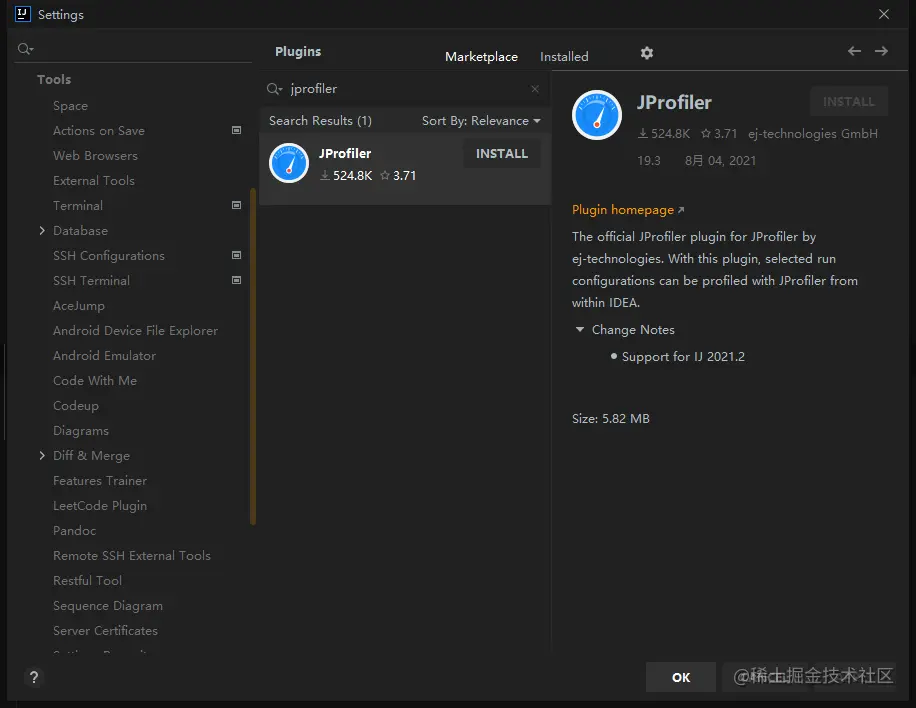916x708 pixels.
Task: Click the Tools section header
Action: point(54,79)
